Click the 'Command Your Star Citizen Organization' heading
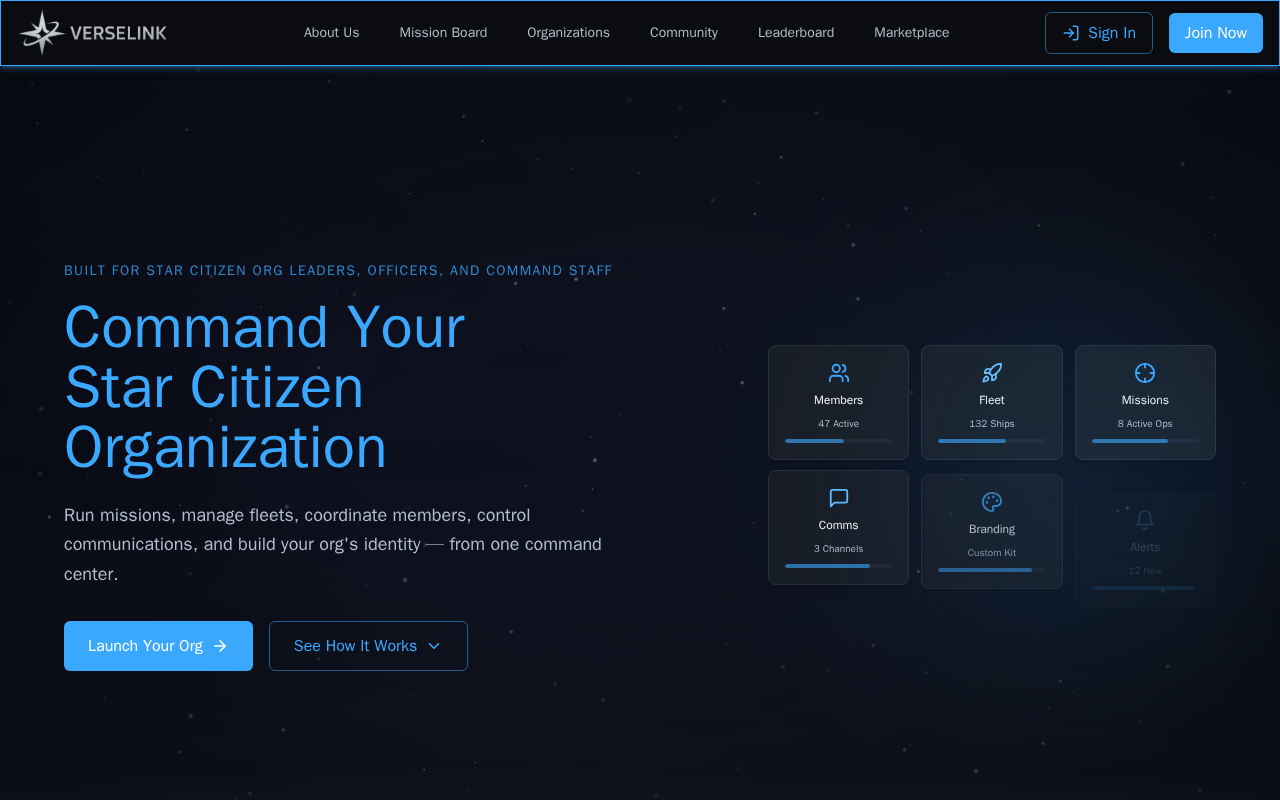 click(x=265, y=387)
